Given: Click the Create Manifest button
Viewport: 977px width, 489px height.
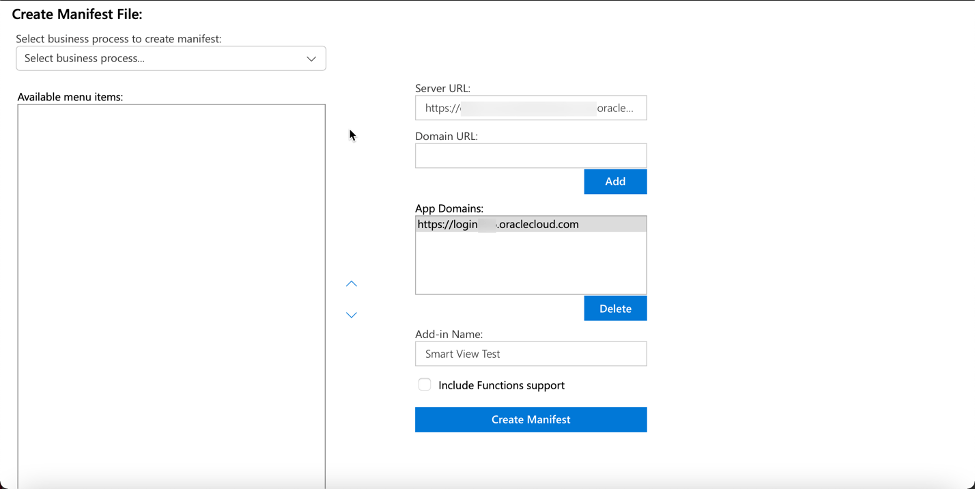Looking at the screenshot, I should pos(530,420).
